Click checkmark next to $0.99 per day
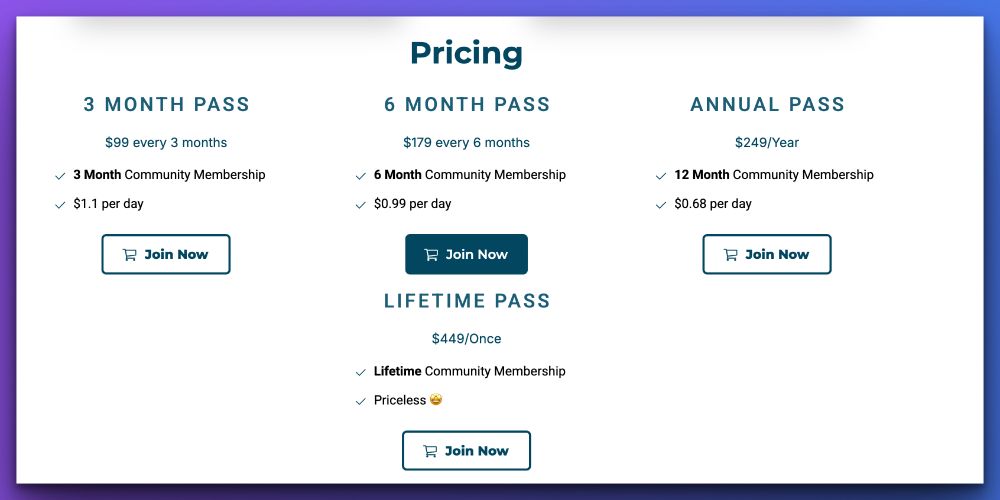The width and height of the screenshot is (1000, 500). [x=361, y=205]
